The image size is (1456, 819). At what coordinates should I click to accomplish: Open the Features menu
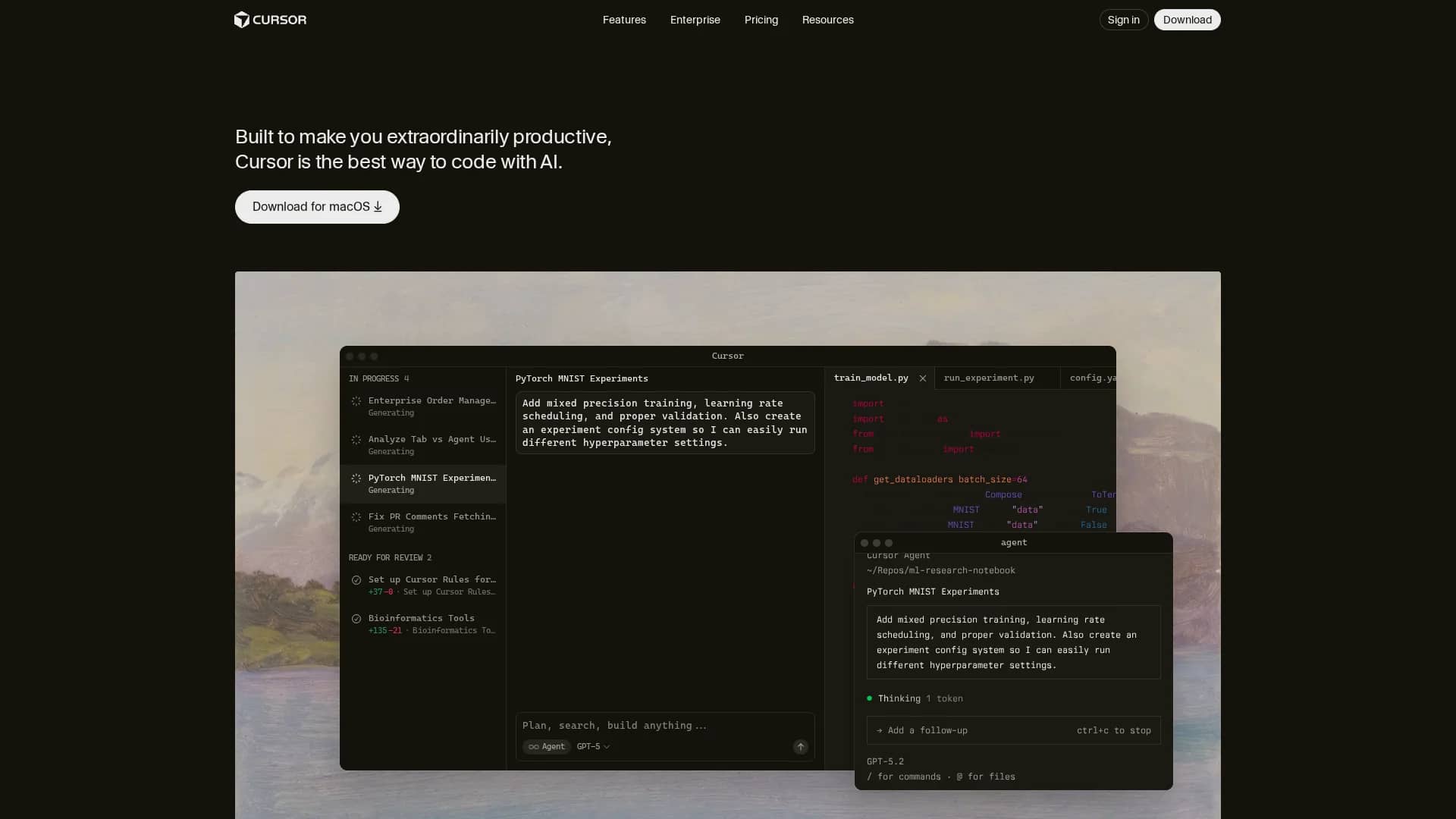[624, 20]
